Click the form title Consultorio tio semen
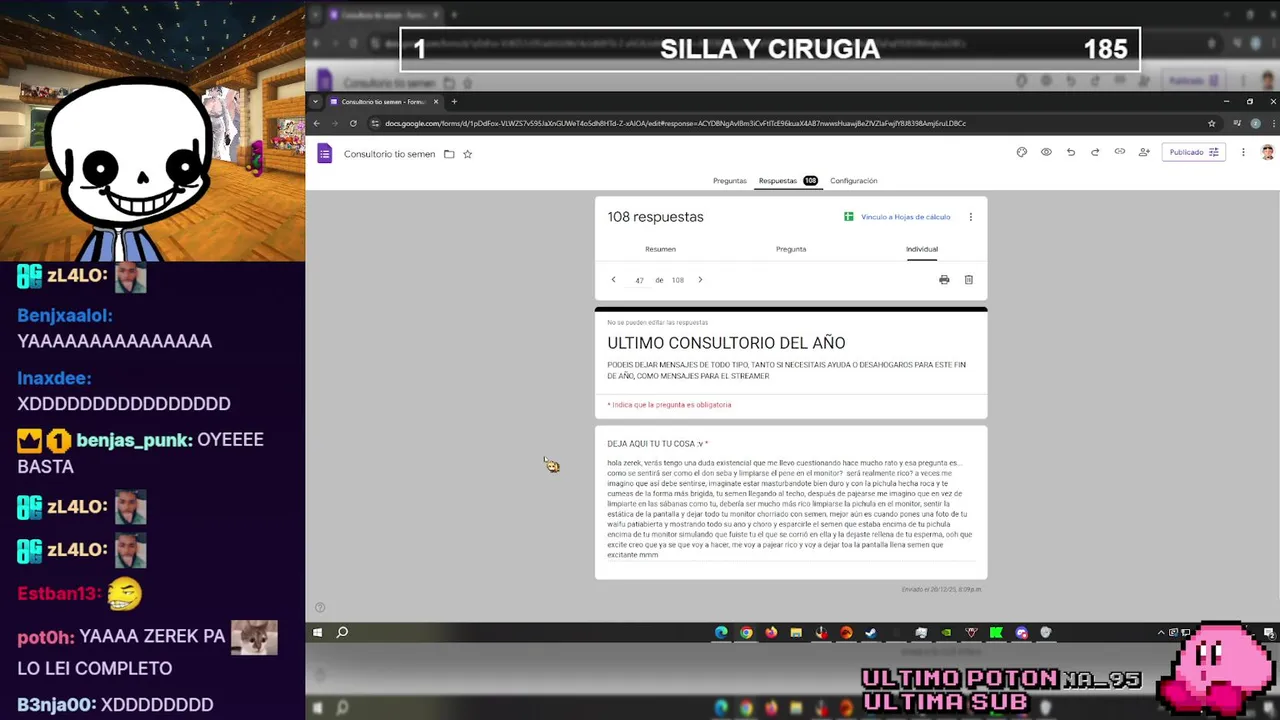This screenshot has height=720, width=1280. tap(389, 154)
